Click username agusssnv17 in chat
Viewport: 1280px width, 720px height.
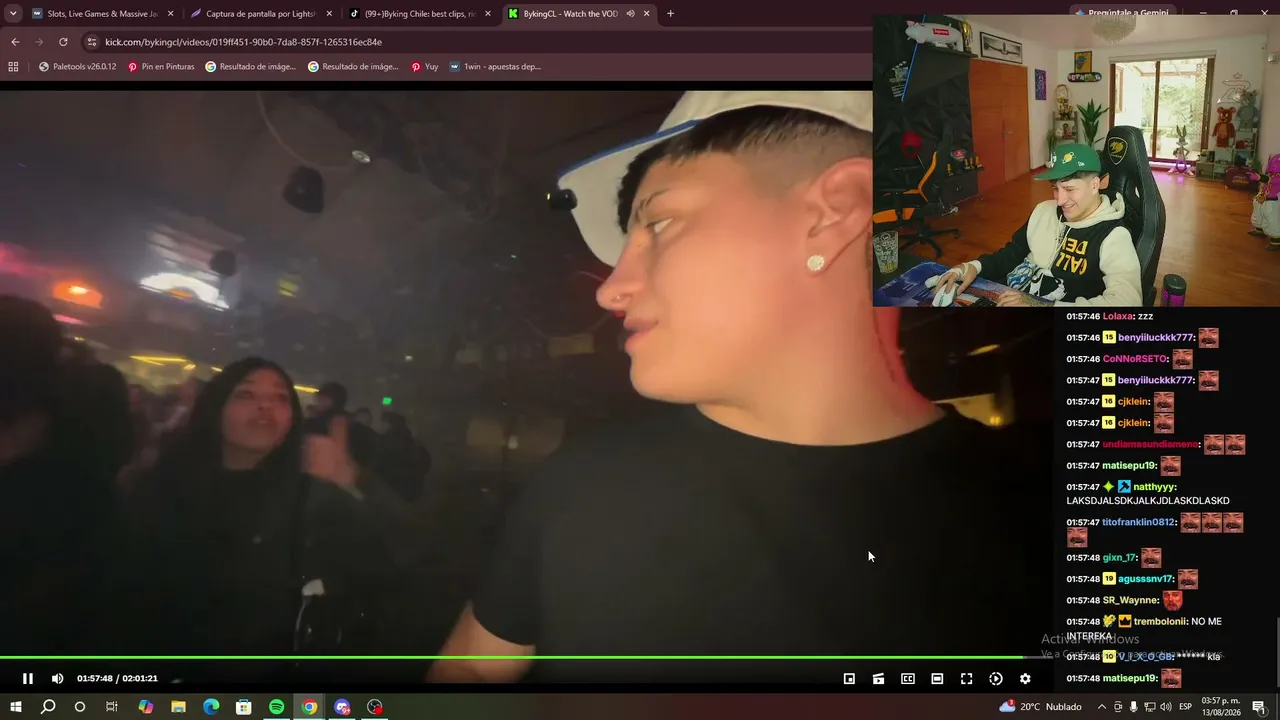point(1146,579)
